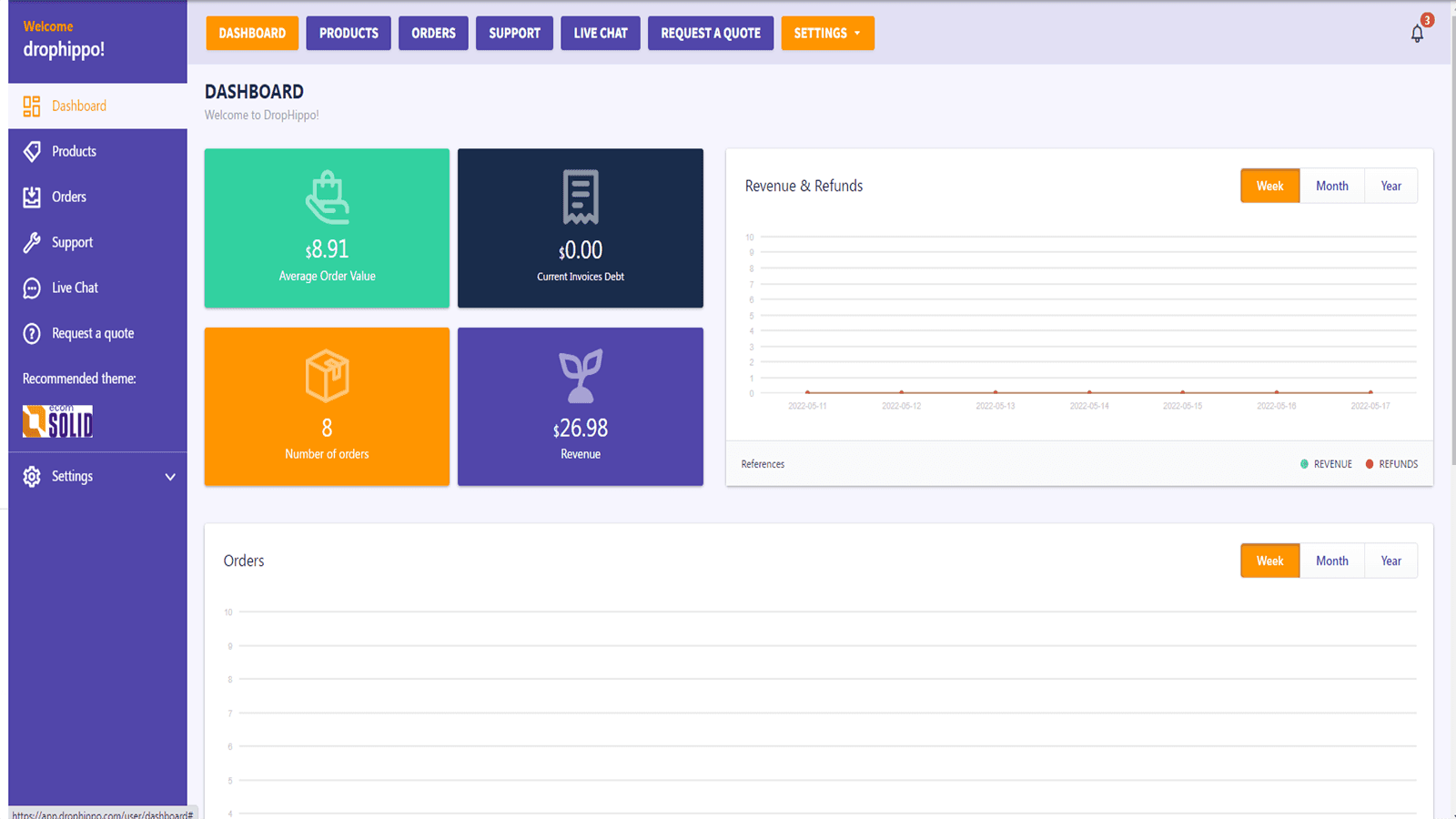Open notifications via the bell icon
The height and width of the screenshot is (819, 1456).
click(1416, 34)
